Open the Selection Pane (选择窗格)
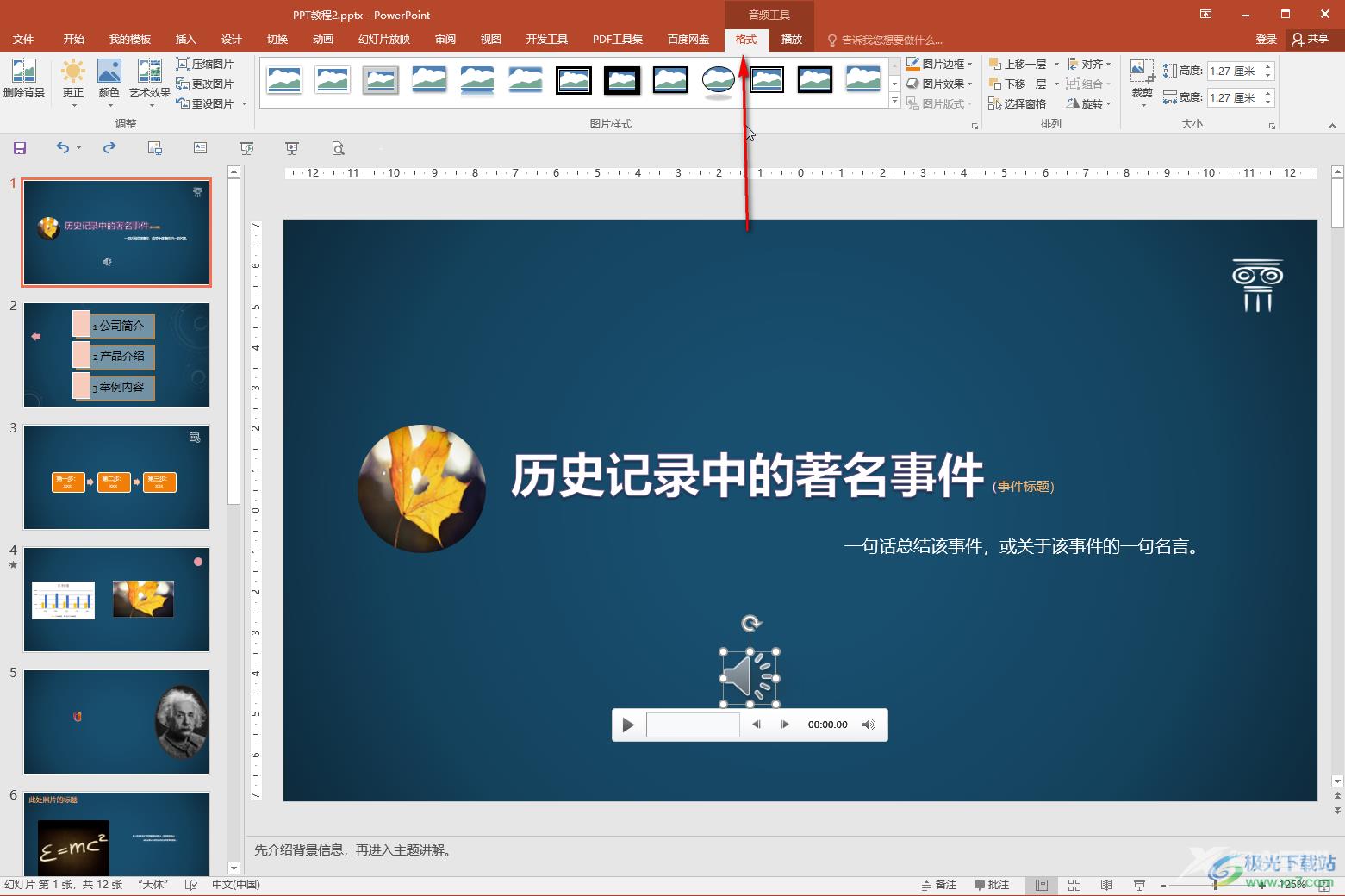Viewport: 1345px width, 896px height. (x=1018, y=103)
